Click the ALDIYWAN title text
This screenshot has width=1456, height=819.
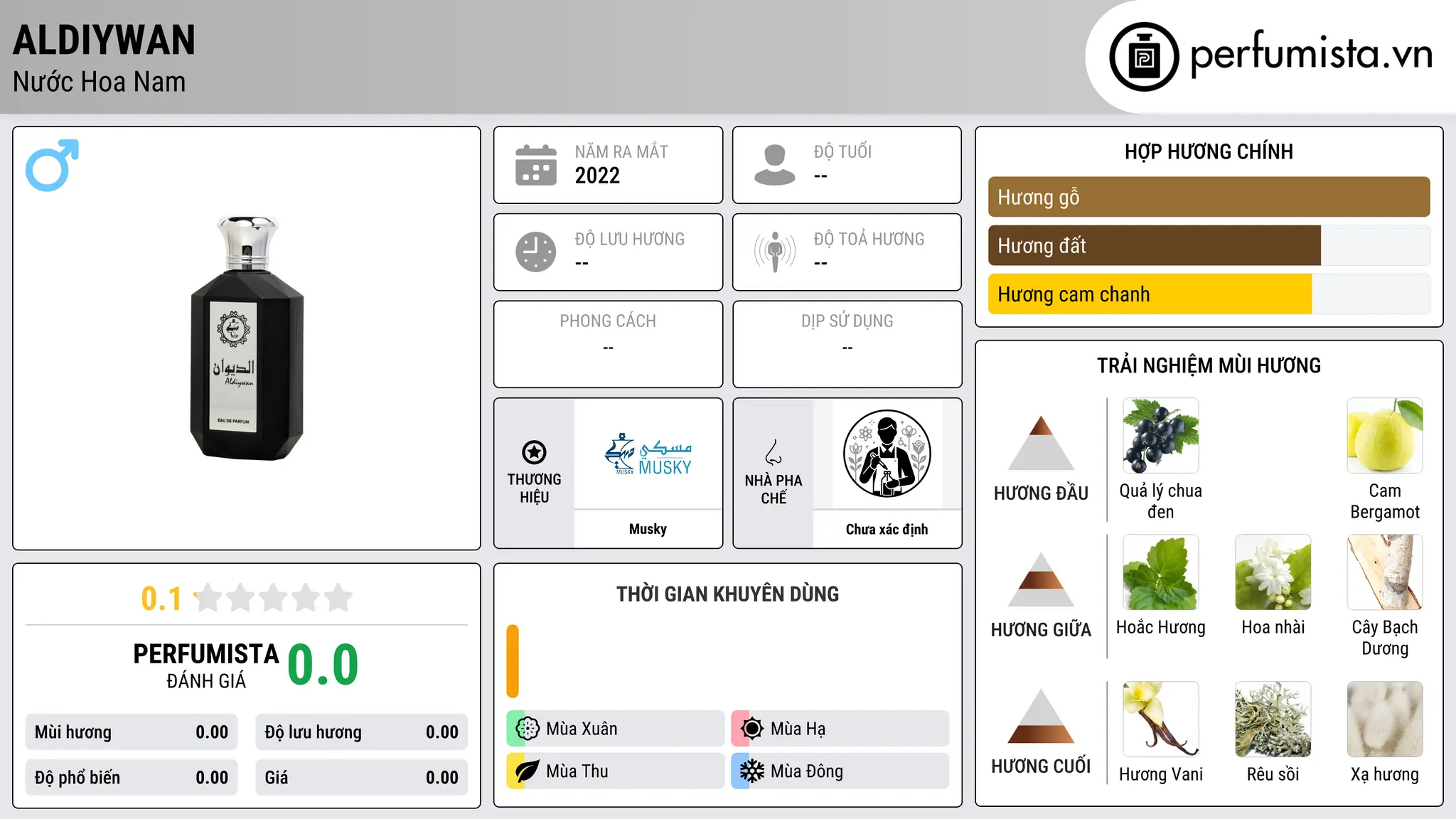click(x=104, y=40)
